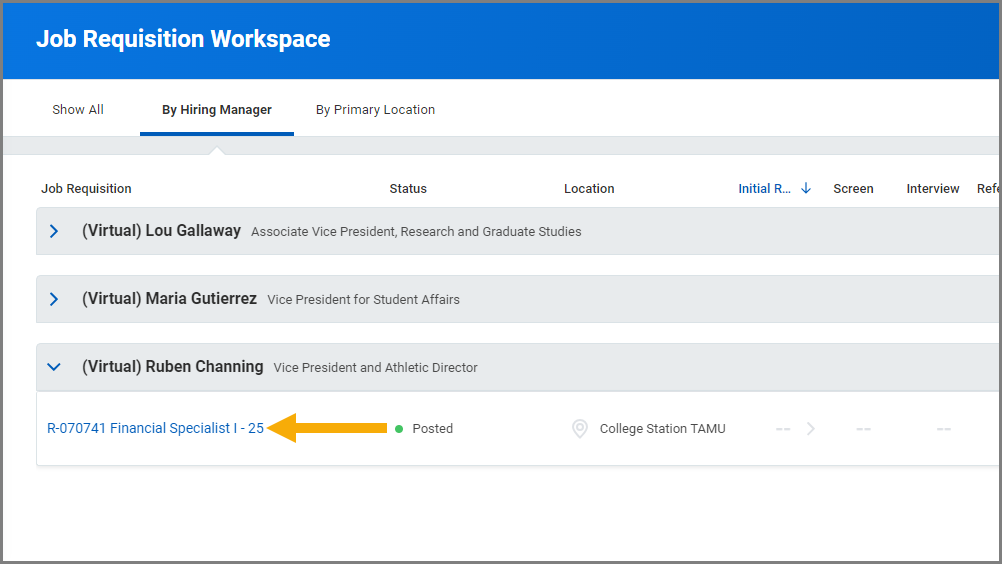This screenshot has height=564, width=1002.
Task: Click the Status column header
Action: click(x=408, y=188)
